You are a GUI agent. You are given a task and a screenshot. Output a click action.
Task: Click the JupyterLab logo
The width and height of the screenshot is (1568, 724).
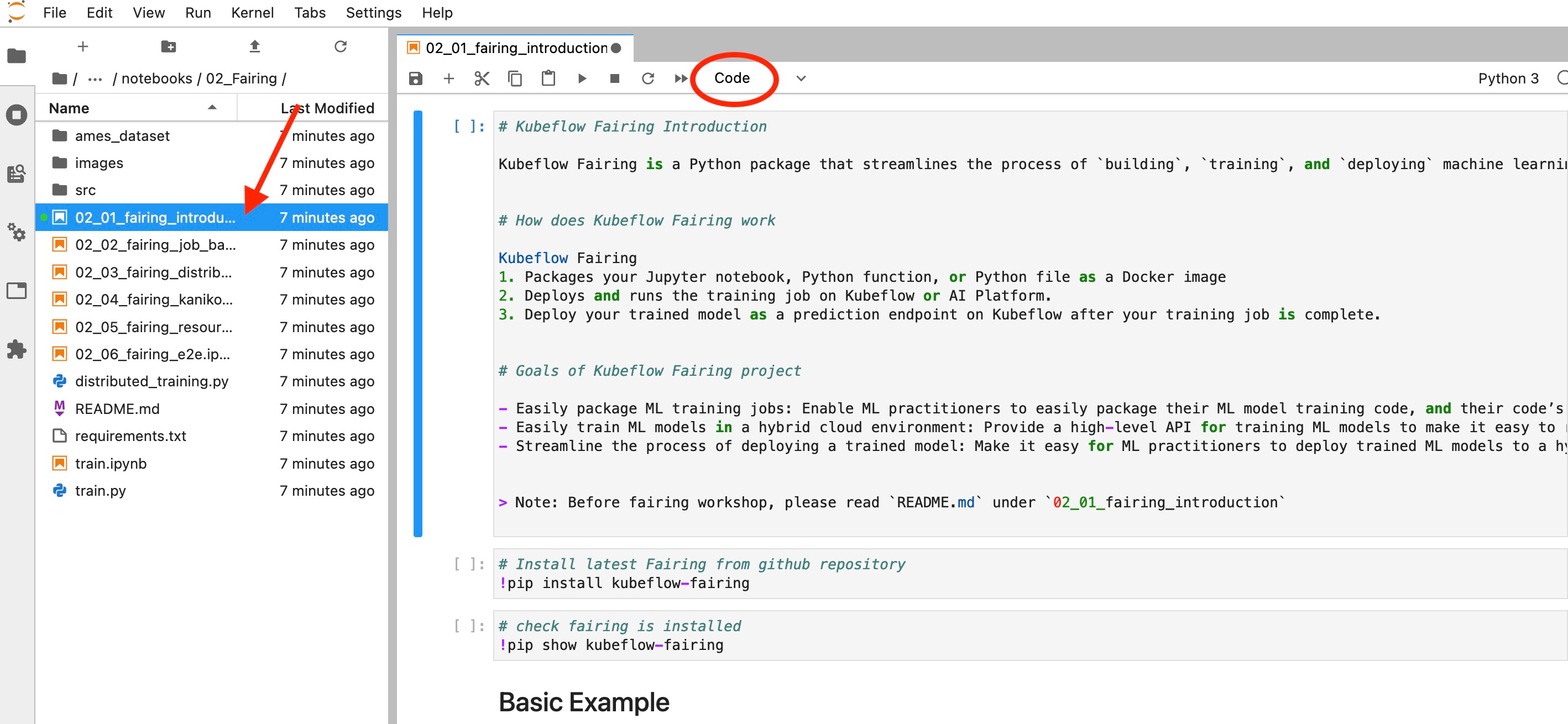(17, 11)
